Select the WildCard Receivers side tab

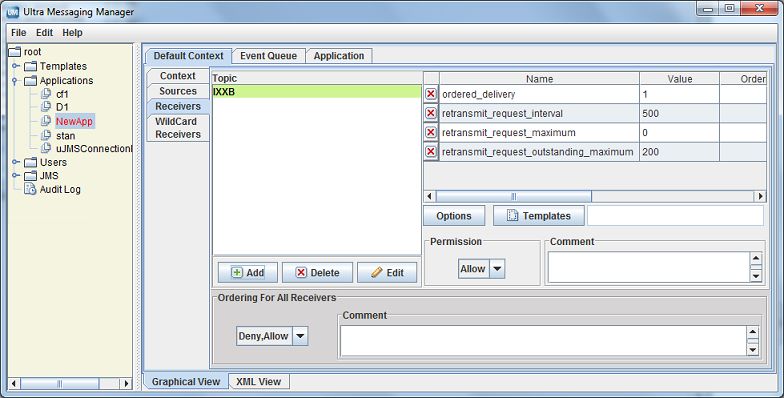pyautogui.click(x=178, y=128)
